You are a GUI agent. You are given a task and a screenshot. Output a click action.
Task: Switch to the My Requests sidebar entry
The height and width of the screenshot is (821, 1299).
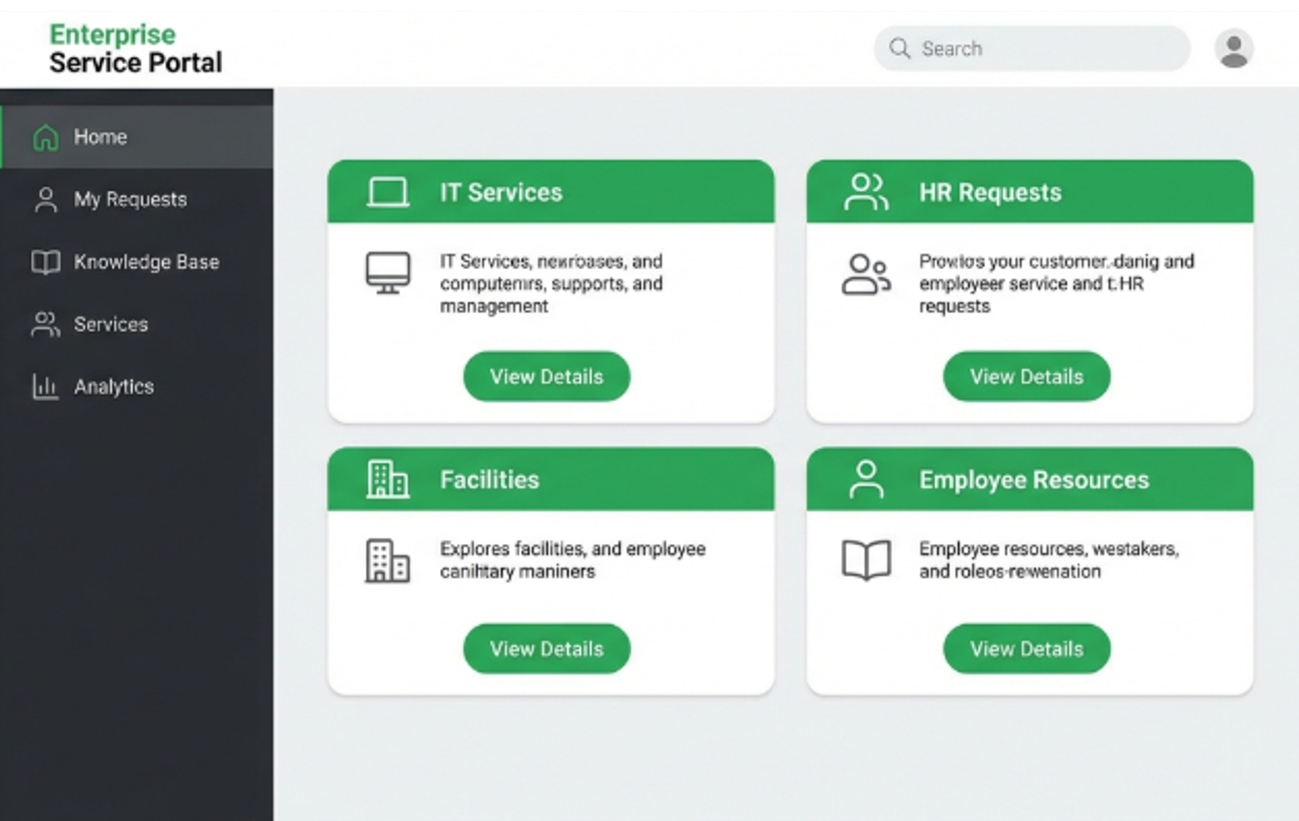(129, 198)
